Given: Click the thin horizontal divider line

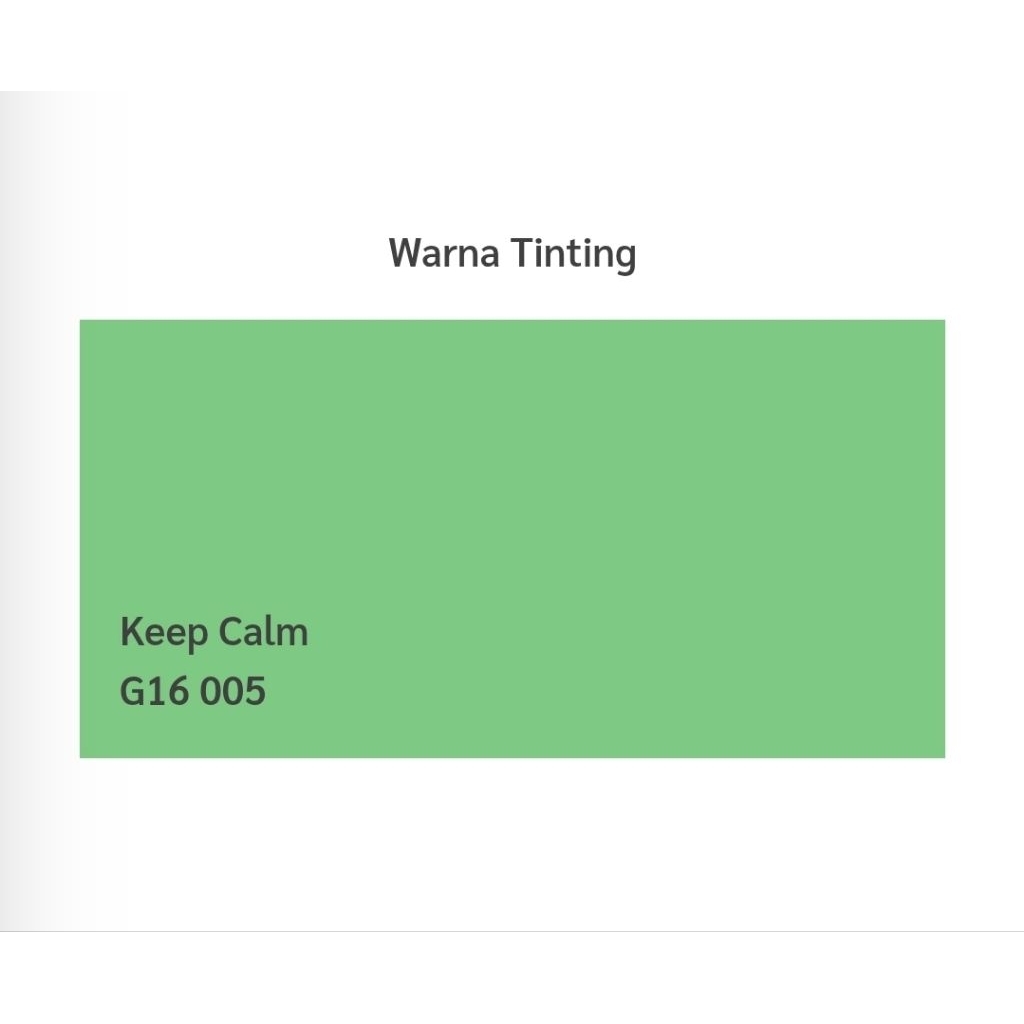Looking at the screenshot, I should tap(512, 931).
